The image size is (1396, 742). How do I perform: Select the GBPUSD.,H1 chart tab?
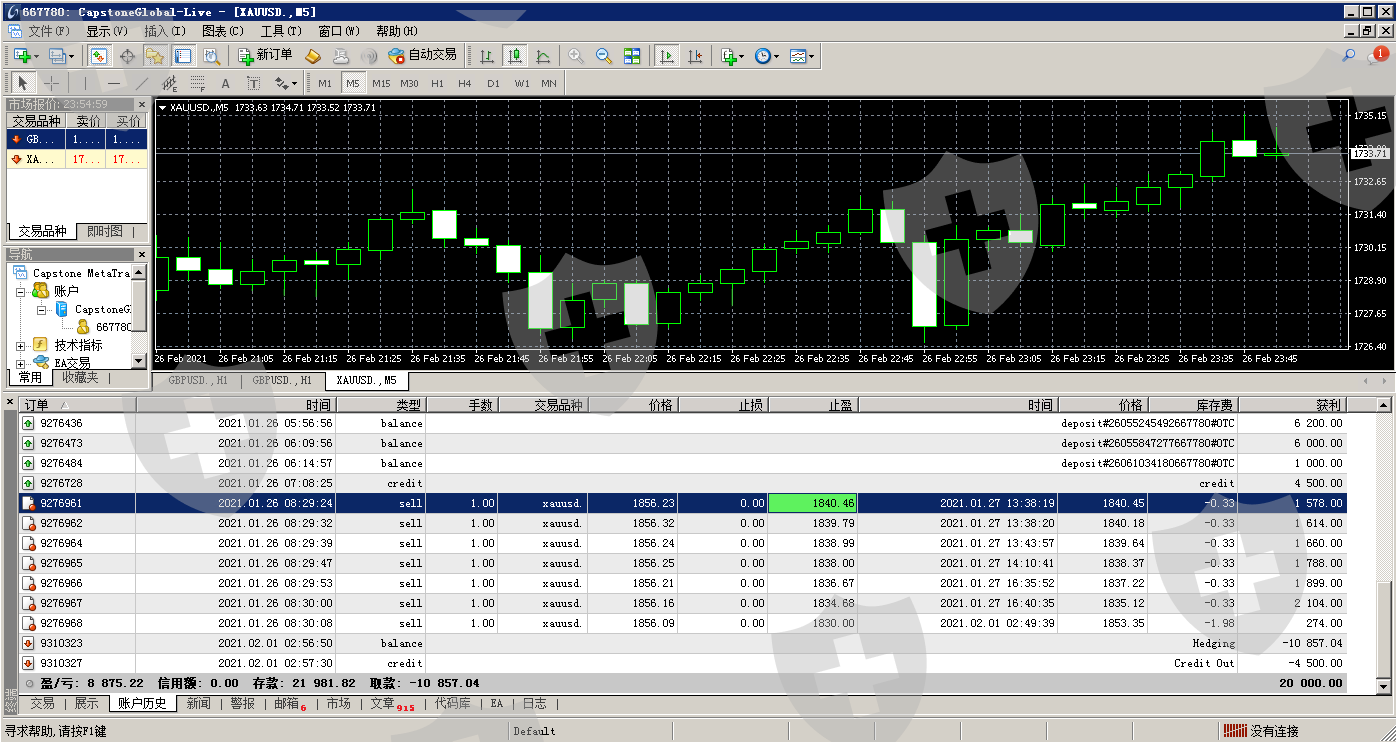click(198, 381)
